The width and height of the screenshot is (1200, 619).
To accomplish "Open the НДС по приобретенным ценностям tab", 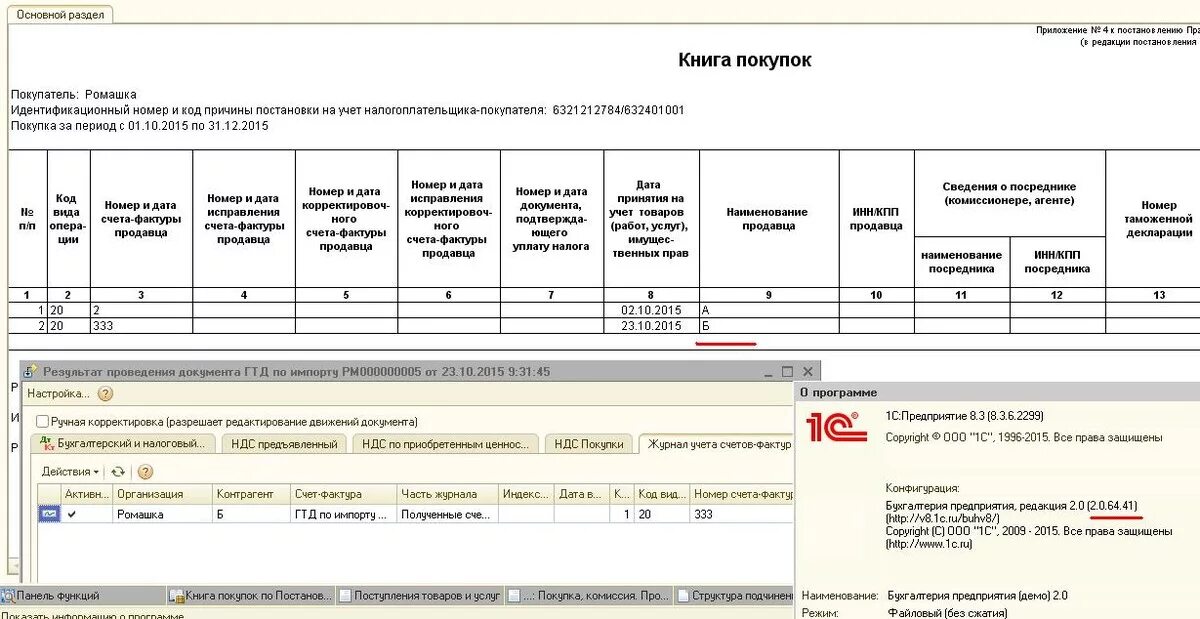I will 445,444.
